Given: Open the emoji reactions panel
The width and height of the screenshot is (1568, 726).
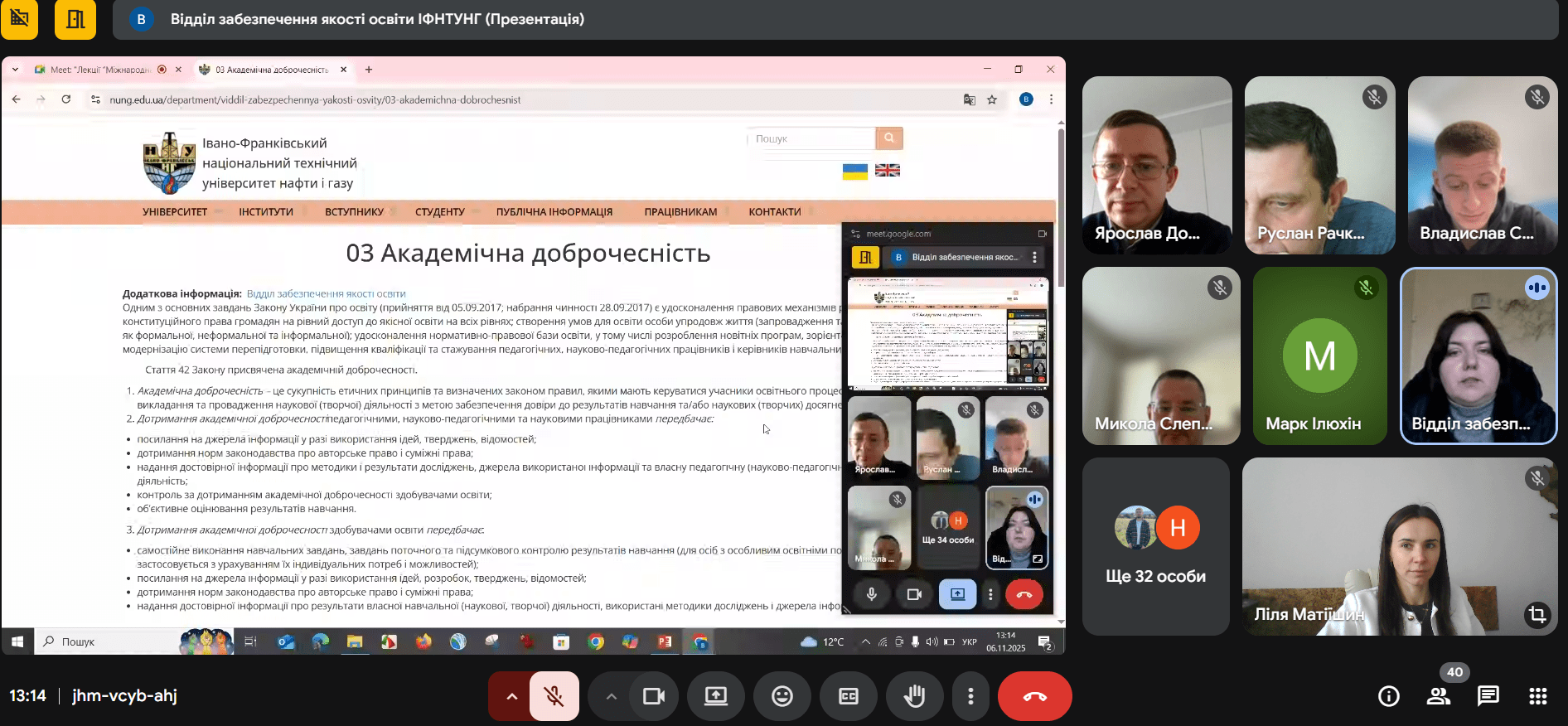Looking at the screenshot, I should [782, 696].
